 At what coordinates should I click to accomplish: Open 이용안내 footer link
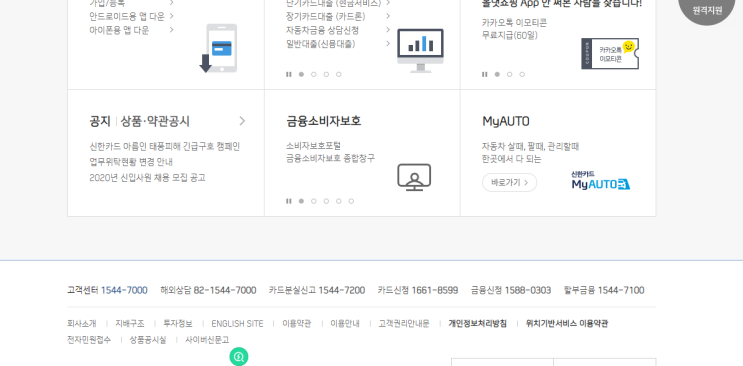pyautogui.click(x=345, y=324)
